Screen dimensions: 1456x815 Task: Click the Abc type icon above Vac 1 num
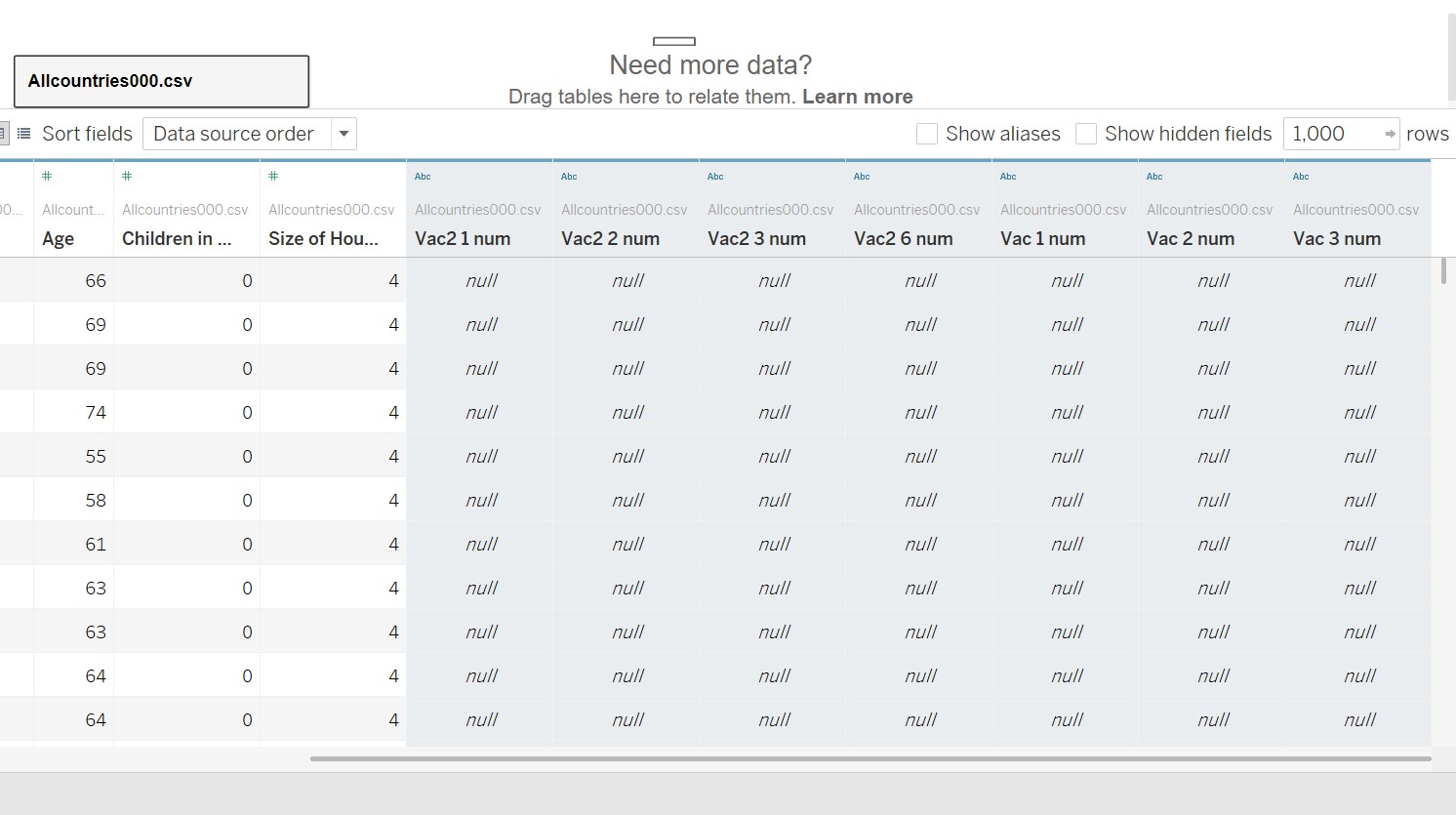click(1008, 177)
